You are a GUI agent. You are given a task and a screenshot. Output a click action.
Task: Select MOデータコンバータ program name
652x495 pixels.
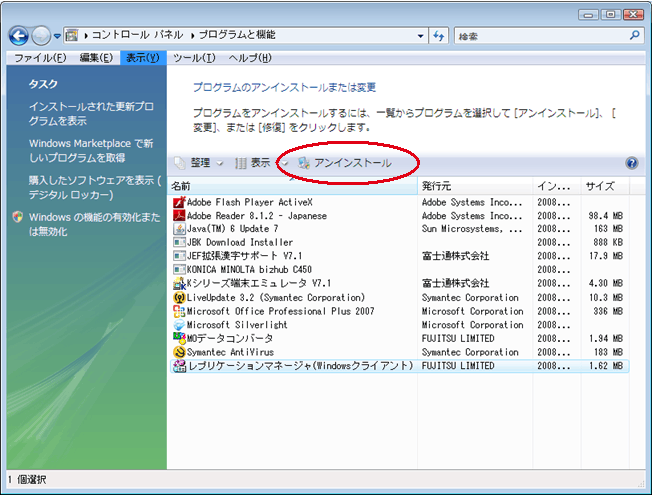[230, 338]
